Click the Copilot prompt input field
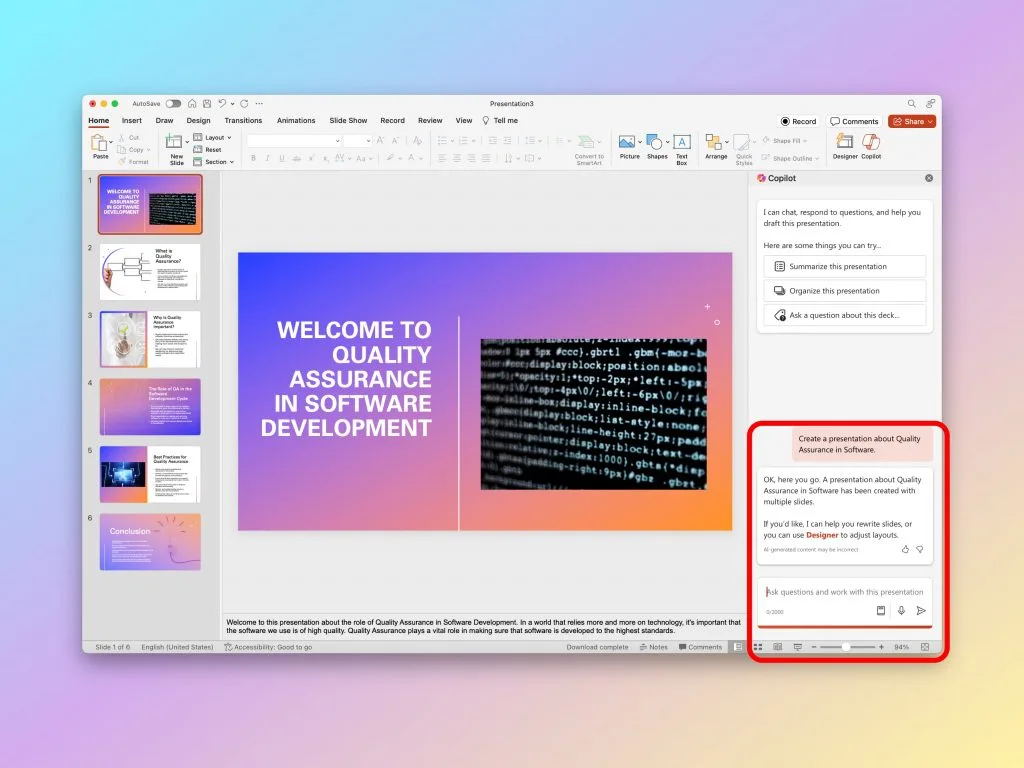Viewport: 1024px width, 768px height. tap(844, 592)
